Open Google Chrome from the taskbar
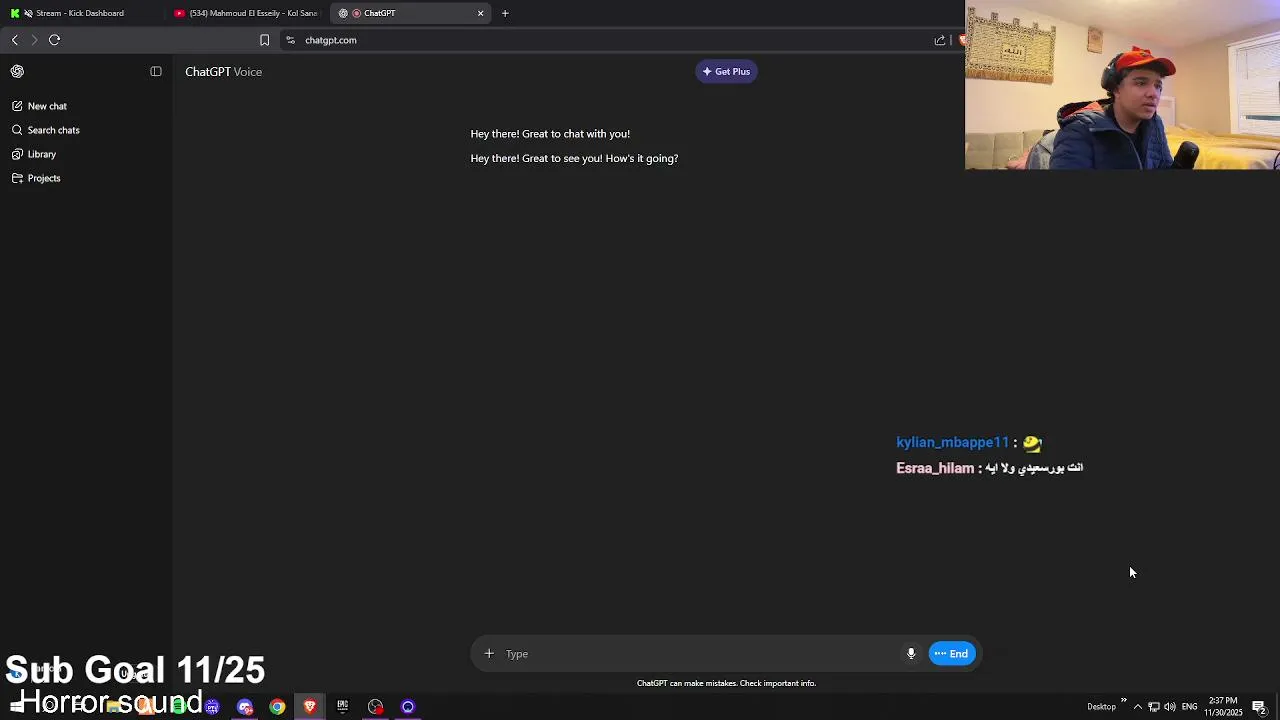Viewport: 1280px width, 720px height. (277, 707)
